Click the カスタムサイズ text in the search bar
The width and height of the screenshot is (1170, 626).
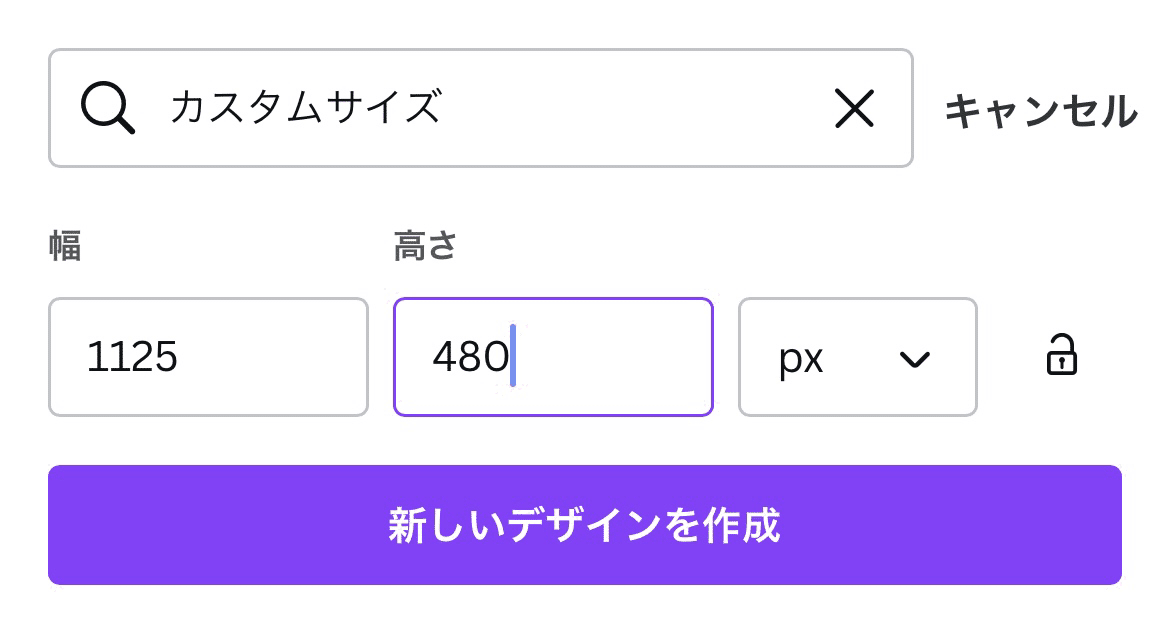(x=306, y=107)
